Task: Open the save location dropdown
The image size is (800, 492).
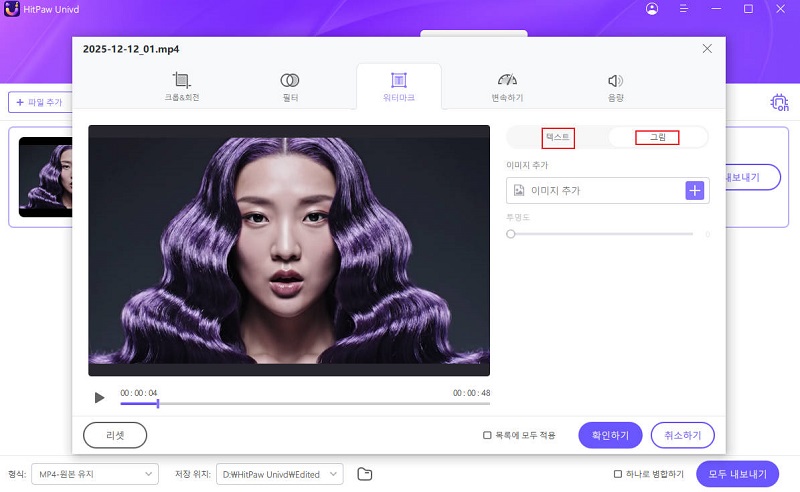Action: coord(280,474)
